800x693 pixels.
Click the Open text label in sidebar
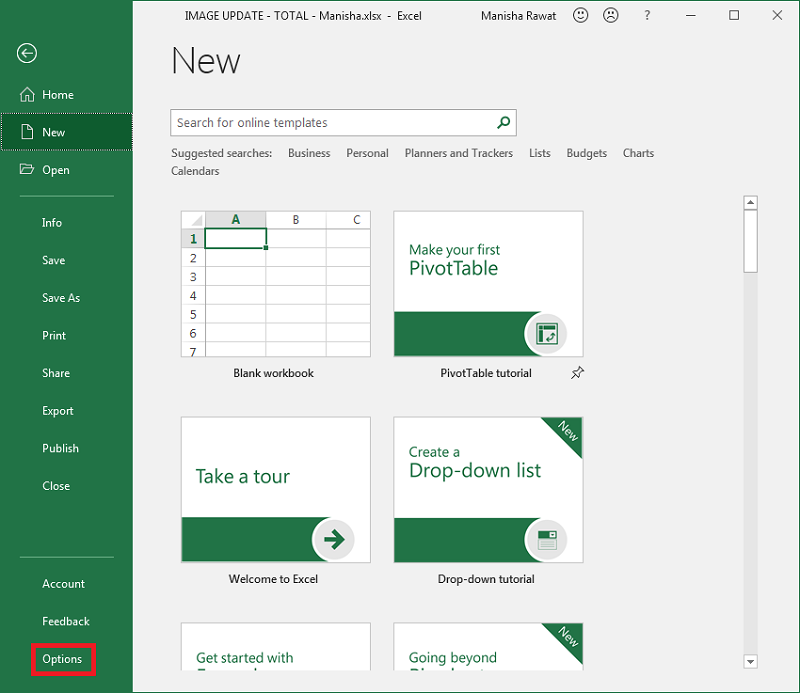click(56, 170)
